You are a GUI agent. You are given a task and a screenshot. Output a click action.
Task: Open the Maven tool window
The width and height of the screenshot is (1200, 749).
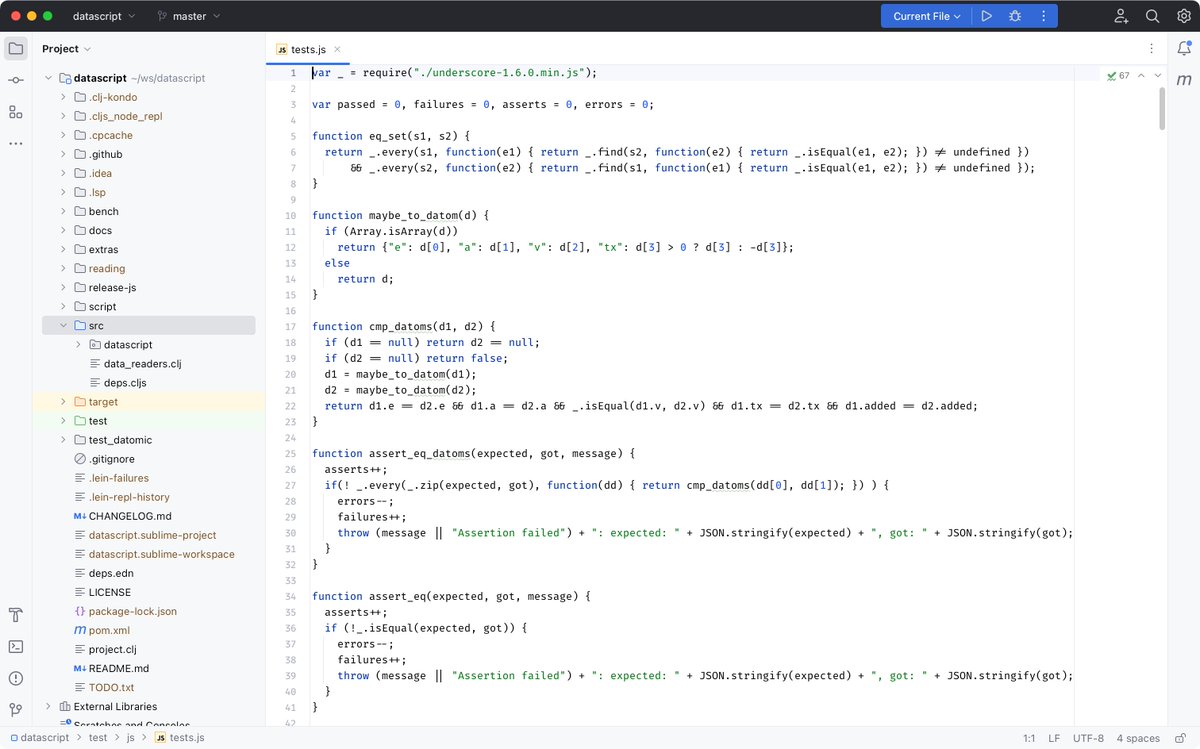tap(1184, 80)
